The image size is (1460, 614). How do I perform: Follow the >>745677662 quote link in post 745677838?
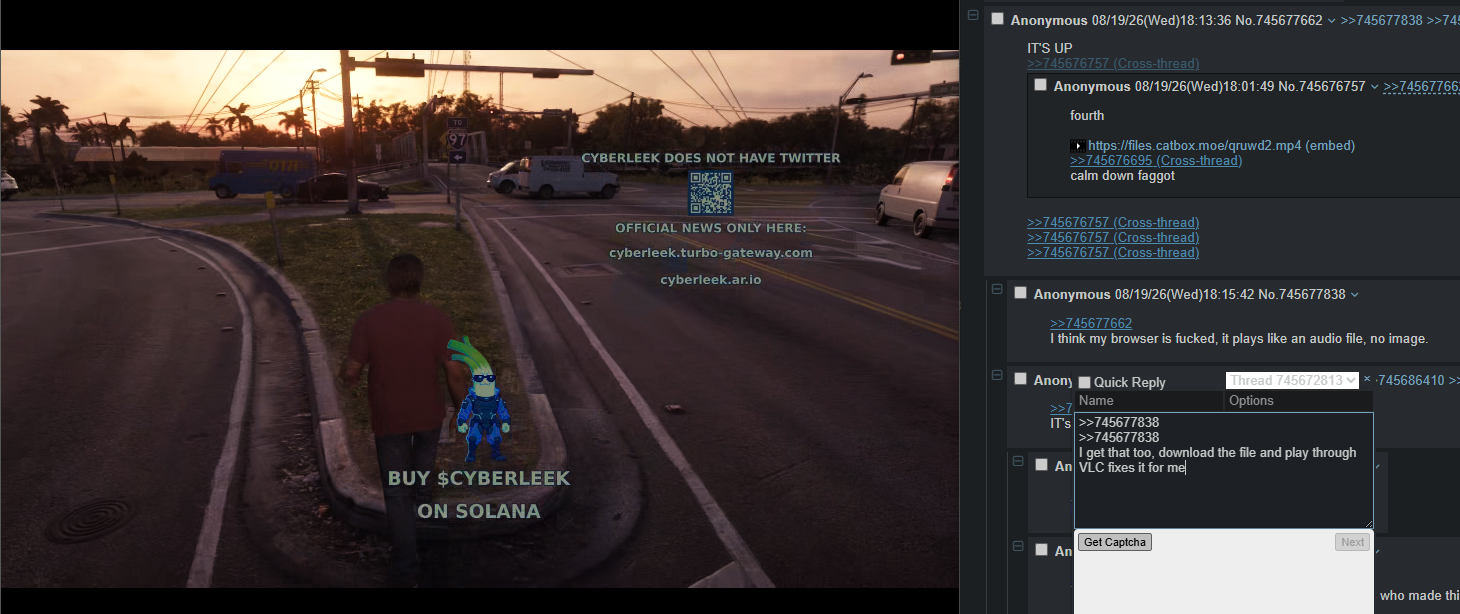pyautogui.click(x=1091, y=324)
